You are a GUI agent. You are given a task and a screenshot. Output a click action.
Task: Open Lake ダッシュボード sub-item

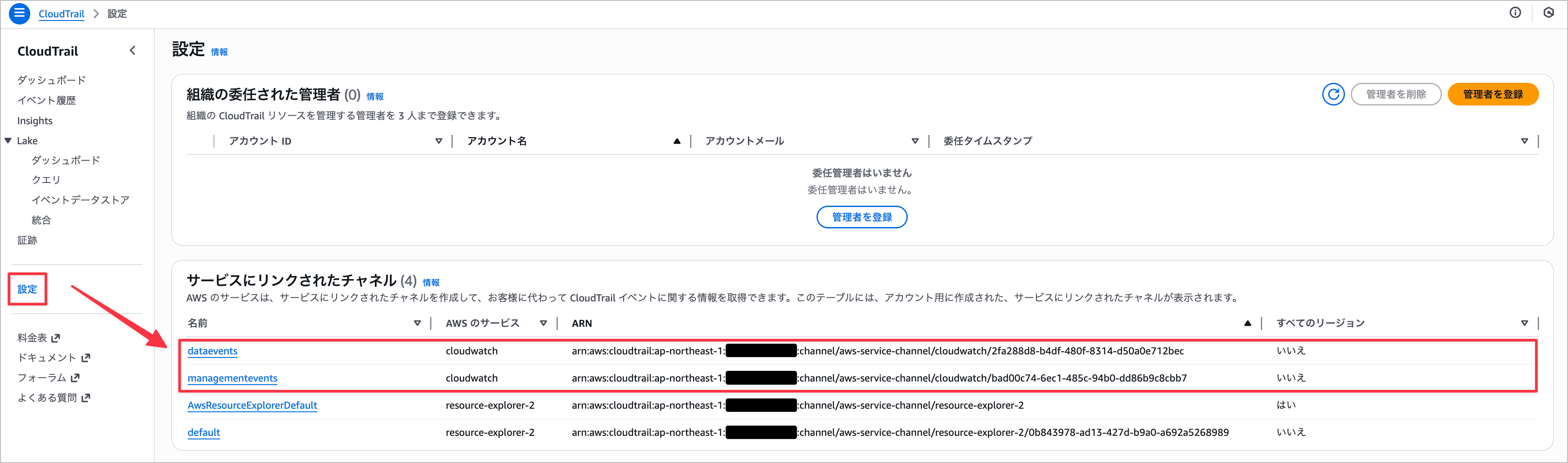point(66,160)
